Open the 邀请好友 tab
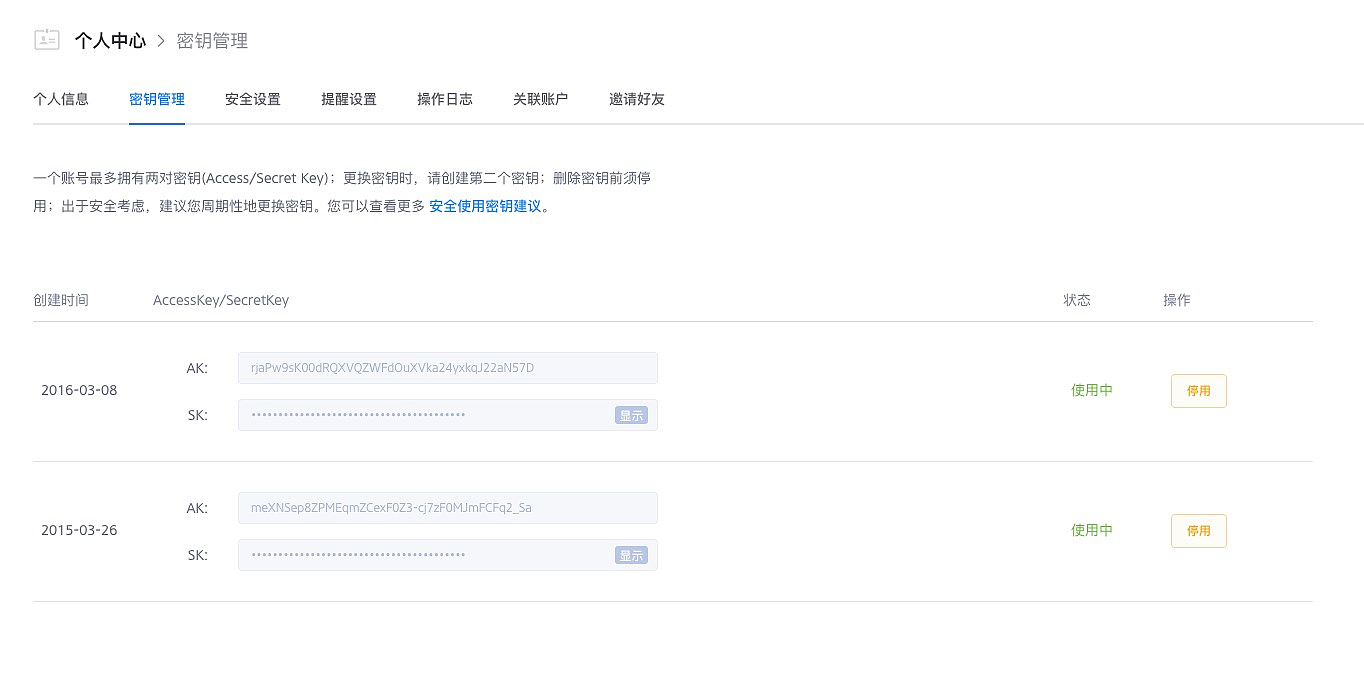The width and height of the screenshot is (1364, 679). coord(637,99)
